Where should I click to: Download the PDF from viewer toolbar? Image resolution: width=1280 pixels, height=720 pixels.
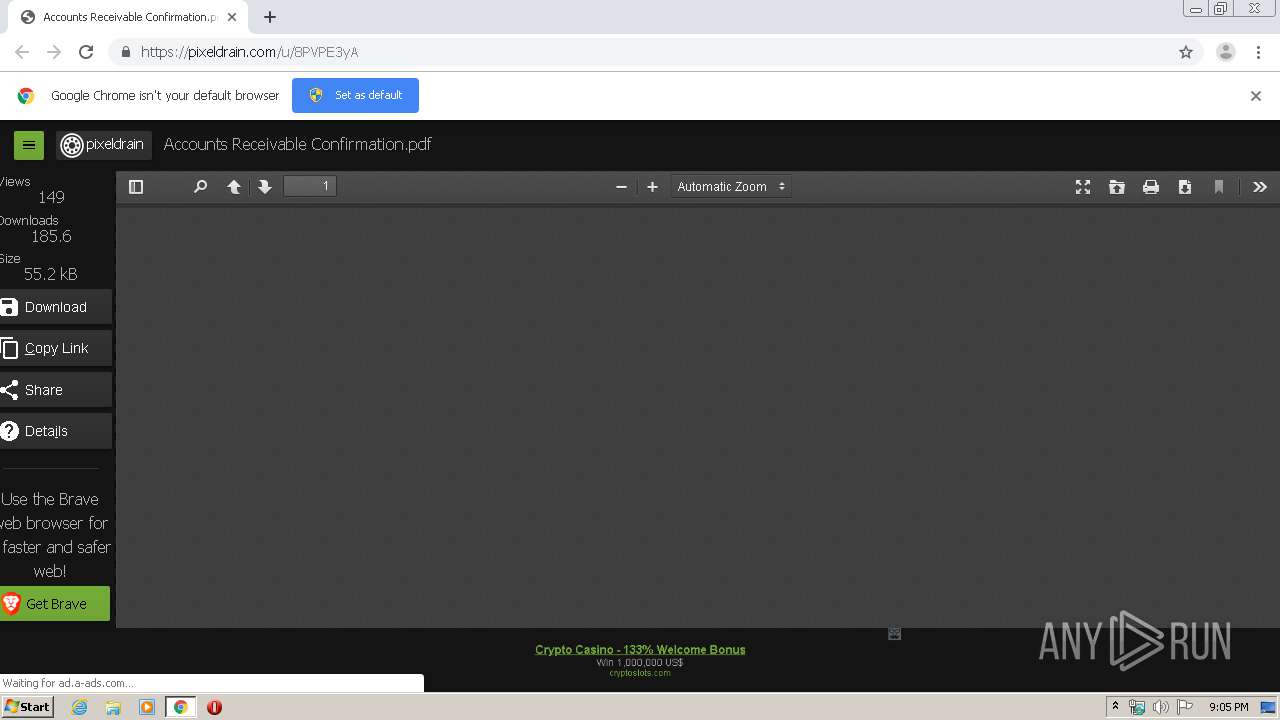click(1185, 187)
